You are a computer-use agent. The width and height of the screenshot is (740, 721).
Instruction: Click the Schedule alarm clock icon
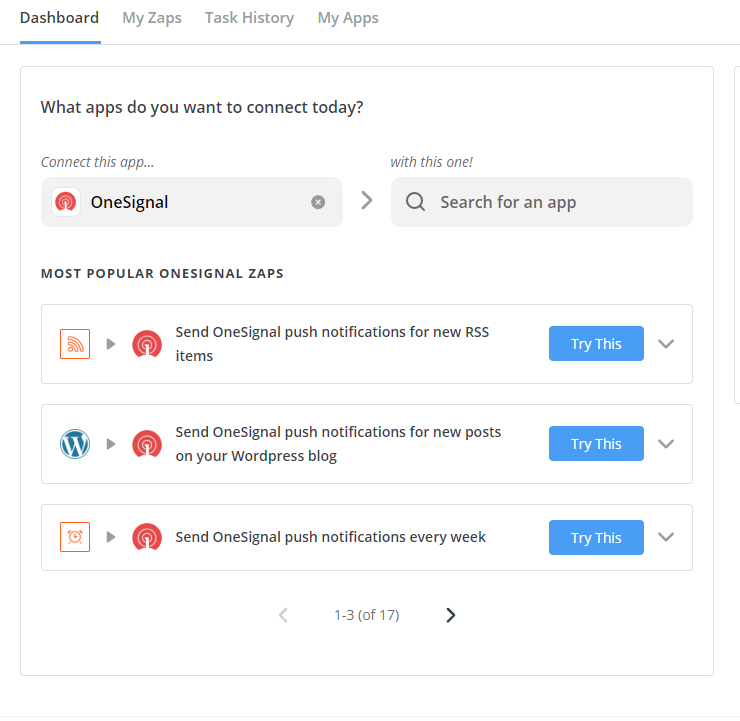(75, 537)
